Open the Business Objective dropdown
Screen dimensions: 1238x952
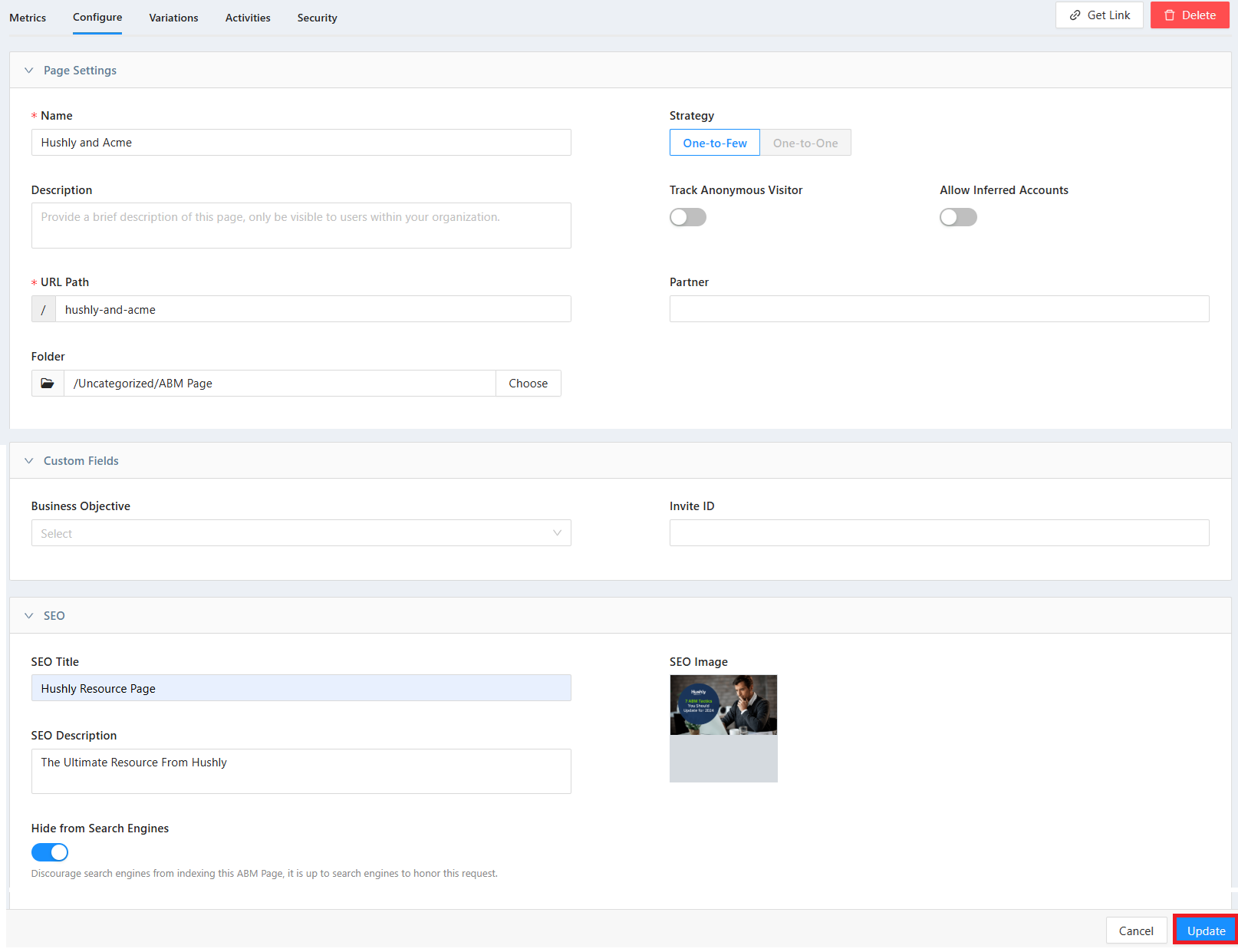coord(301,533)
